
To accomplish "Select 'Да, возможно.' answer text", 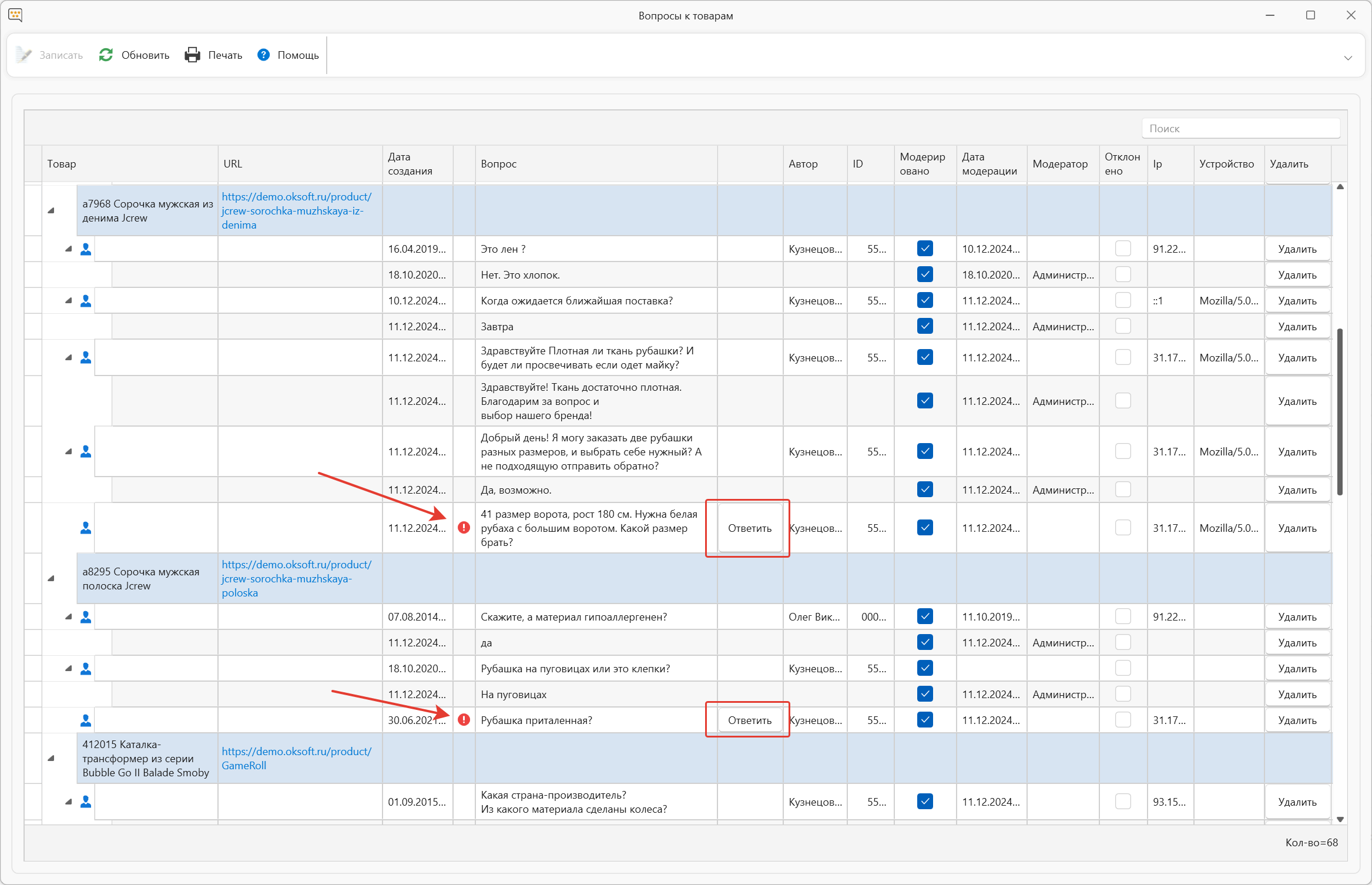I will [516, 490].
